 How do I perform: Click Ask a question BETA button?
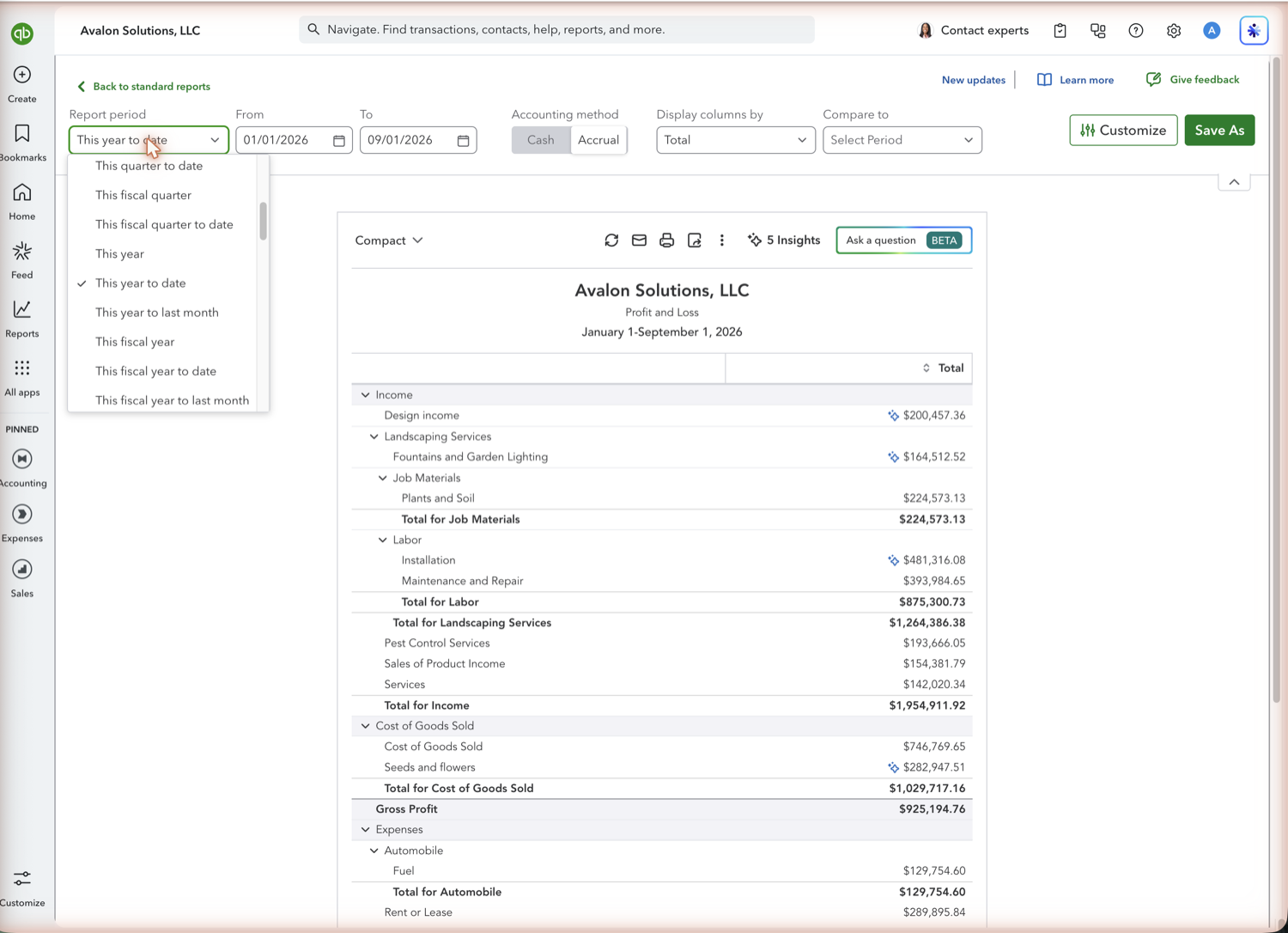coord(904,241)
